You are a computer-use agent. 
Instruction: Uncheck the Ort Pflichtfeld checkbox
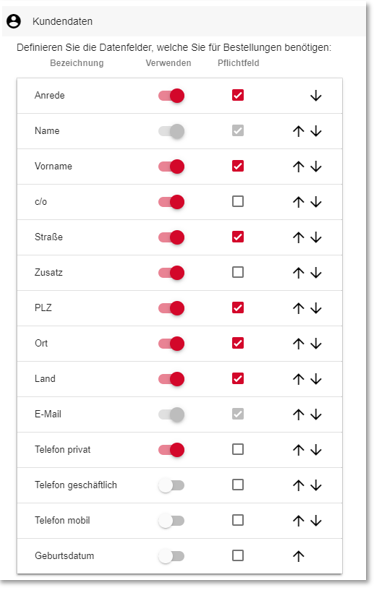tap(238, 343)
